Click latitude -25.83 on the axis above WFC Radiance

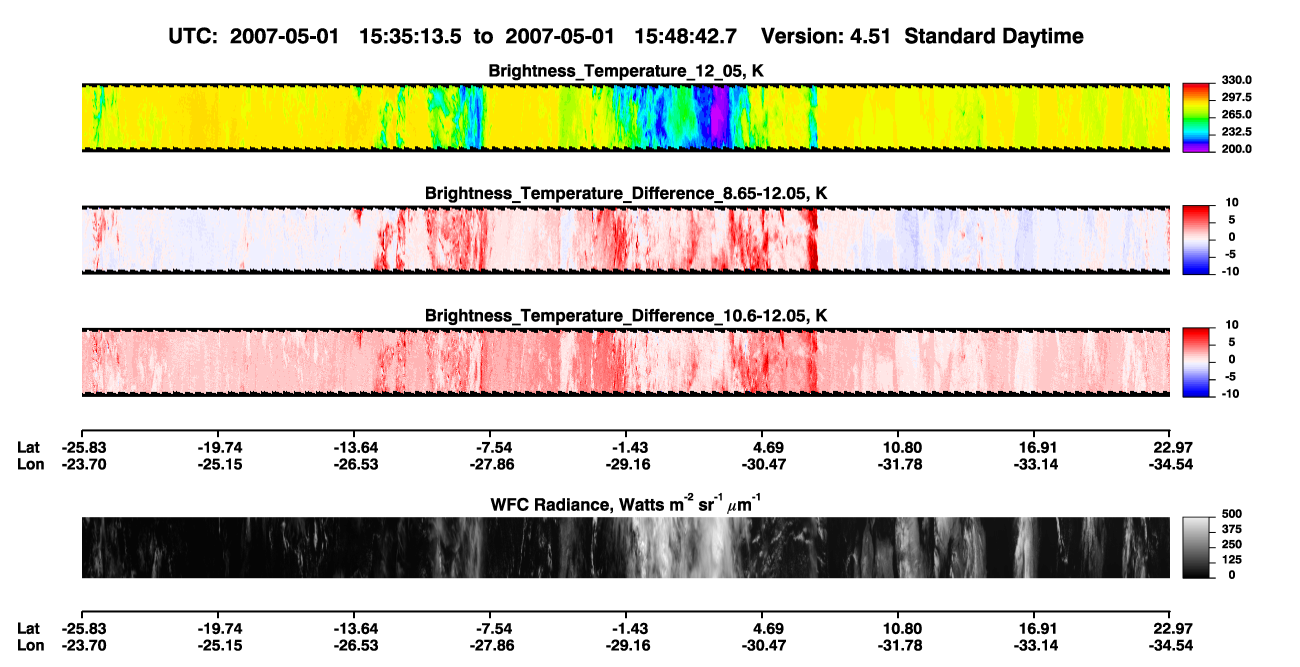pyautogui.click(x=83, y=448)
